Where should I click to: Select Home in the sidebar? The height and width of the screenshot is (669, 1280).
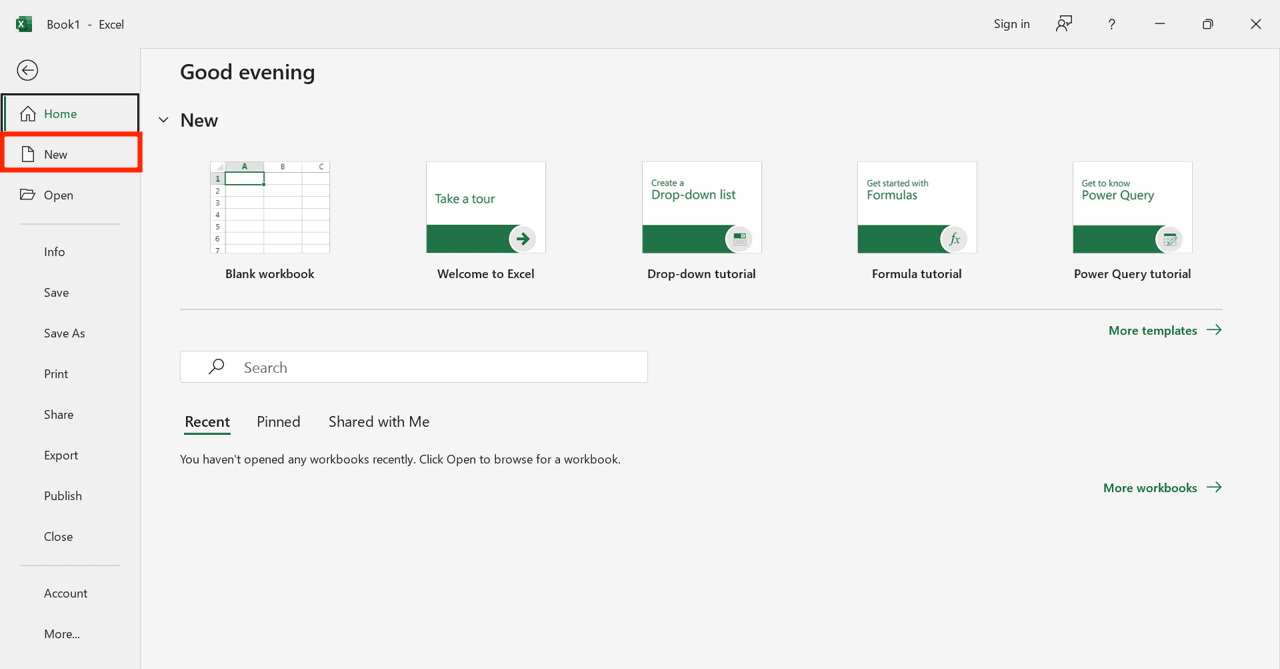[x=70, y=114]
